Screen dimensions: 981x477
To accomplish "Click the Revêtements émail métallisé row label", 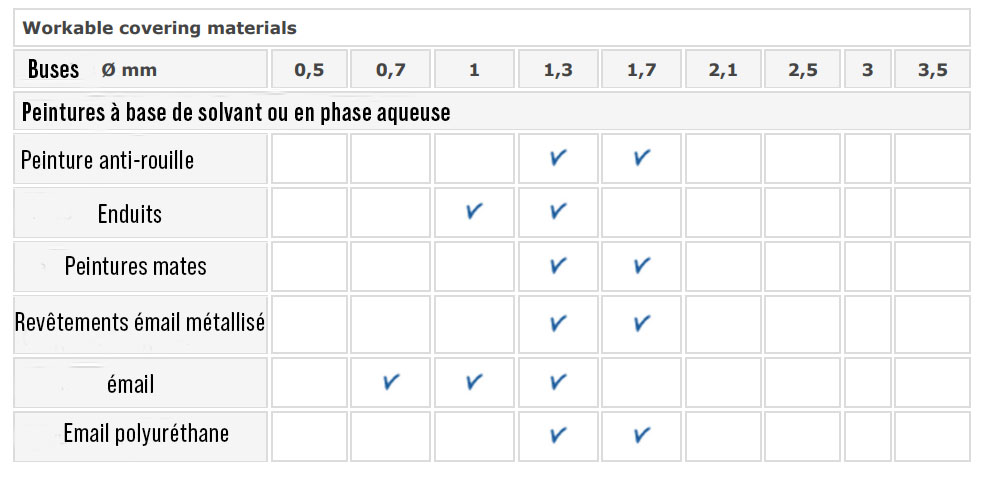I will click(x=140, y=322).
